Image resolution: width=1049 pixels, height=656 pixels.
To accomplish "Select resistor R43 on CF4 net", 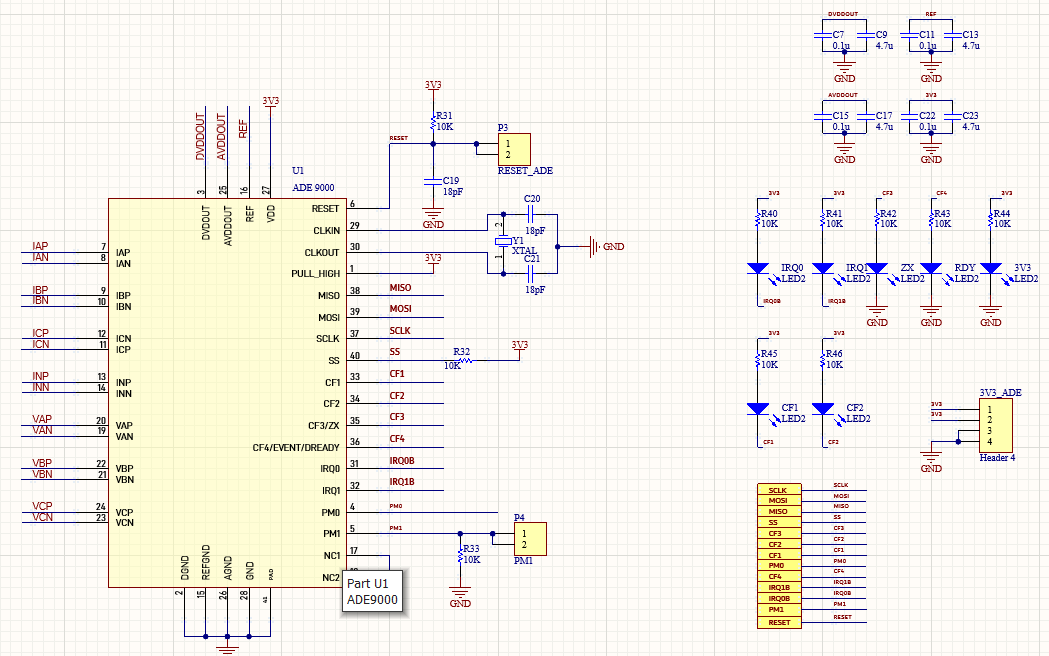I will point(931,218).
